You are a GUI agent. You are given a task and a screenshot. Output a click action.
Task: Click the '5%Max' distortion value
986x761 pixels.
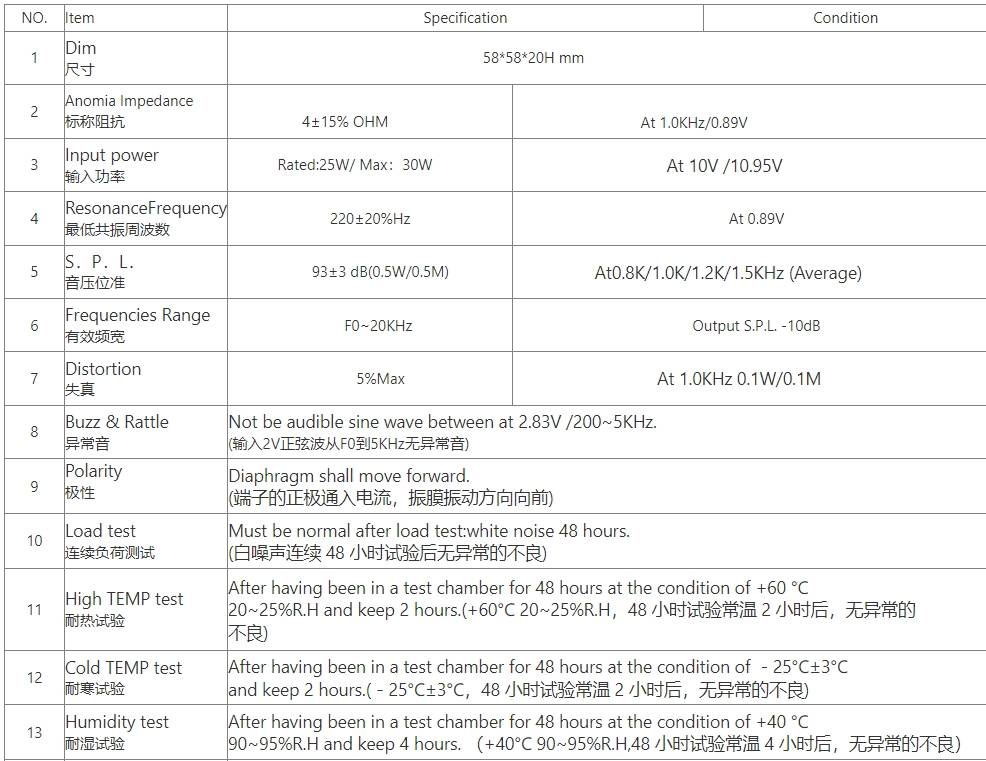click(380, 379)
